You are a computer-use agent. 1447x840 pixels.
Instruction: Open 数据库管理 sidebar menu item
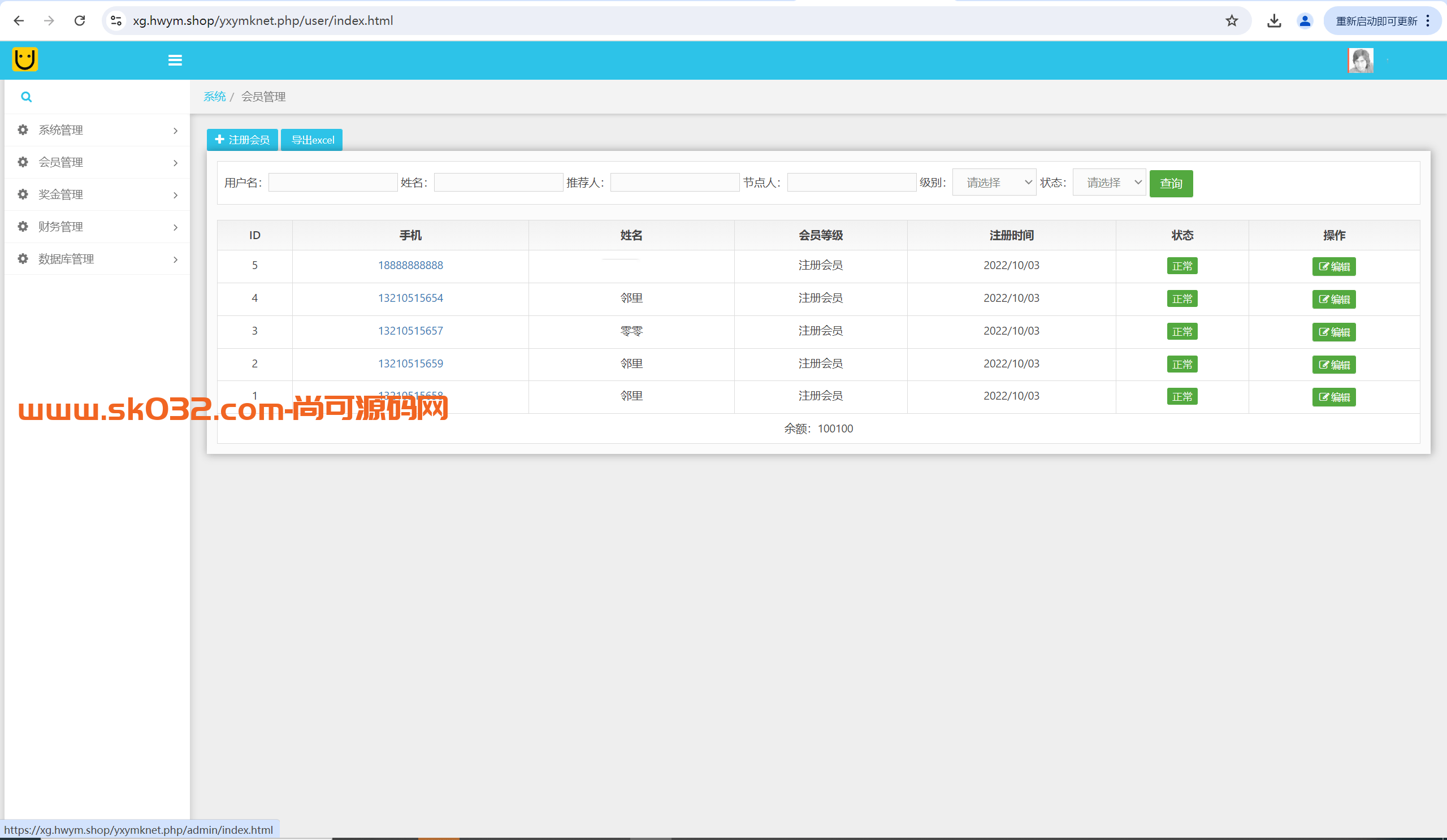click(97, 259)
